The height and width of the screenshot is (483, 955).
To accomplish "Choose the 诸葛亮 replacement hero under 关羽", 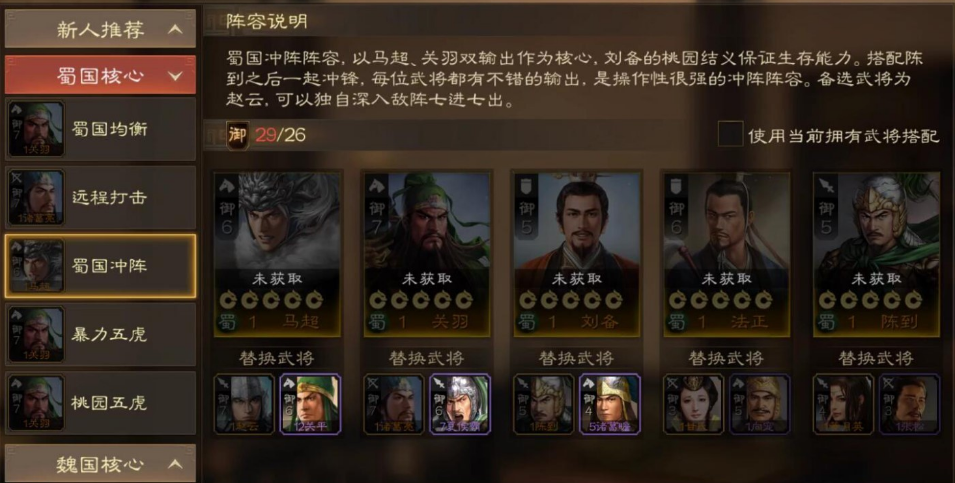I will click(393, 404).
